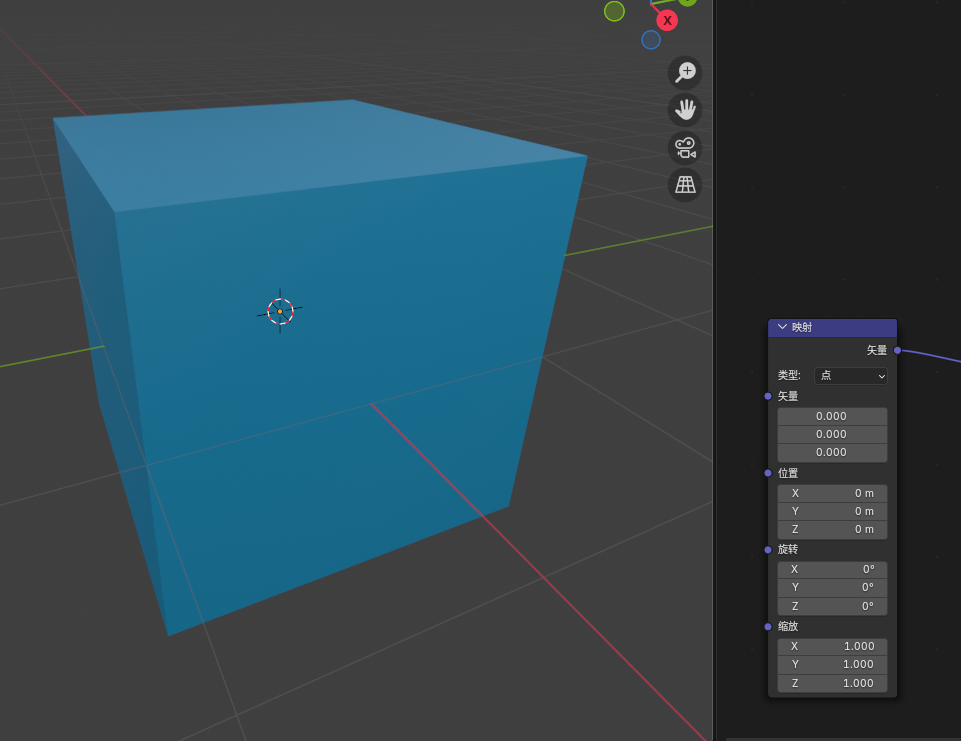Image resolution: width=961 pixels, height=741 pixels.
Task: Click the 缩放 input socket dot
Action: (768, 627)
